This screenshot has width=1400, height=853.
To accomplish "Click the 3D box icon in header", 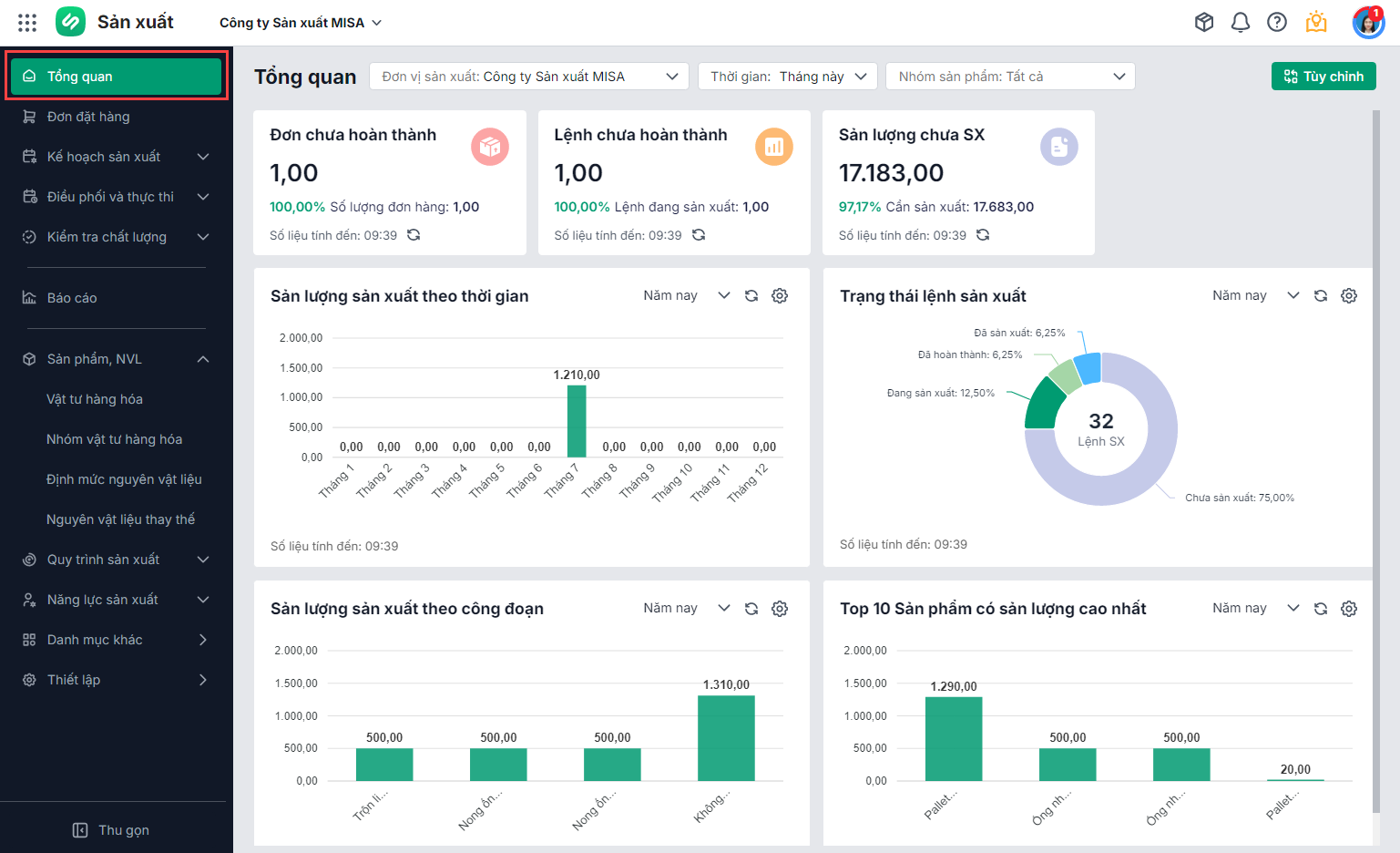I will point(1204,23).
